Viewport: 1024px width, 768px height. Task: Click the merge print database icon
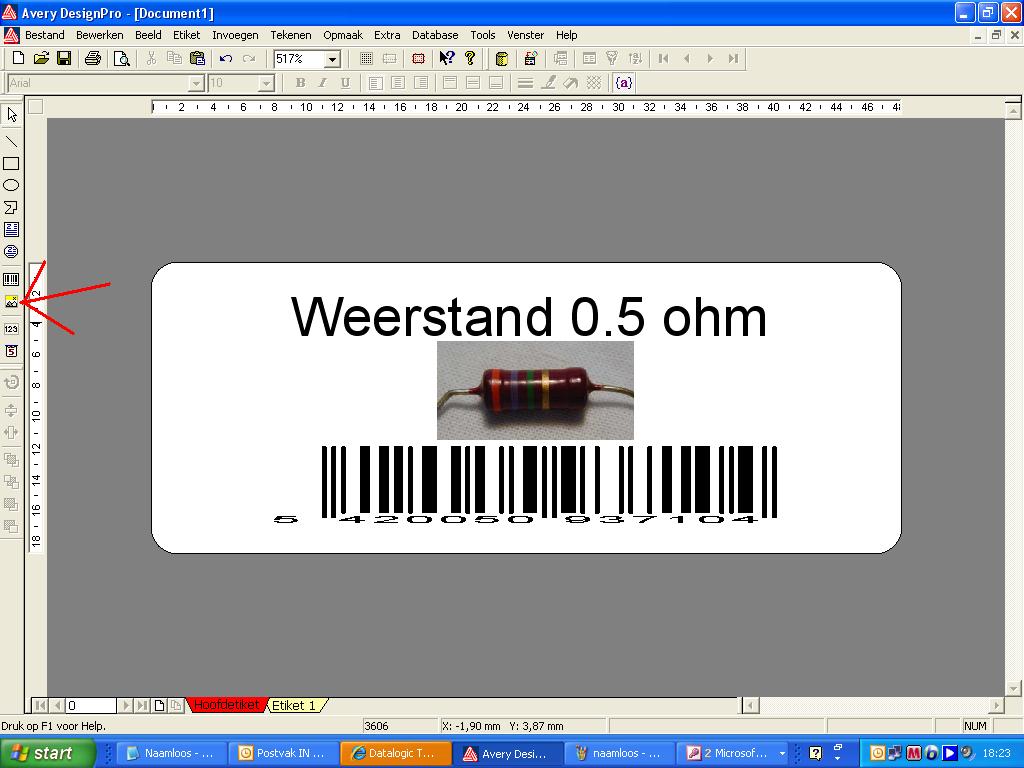(531, 59)
